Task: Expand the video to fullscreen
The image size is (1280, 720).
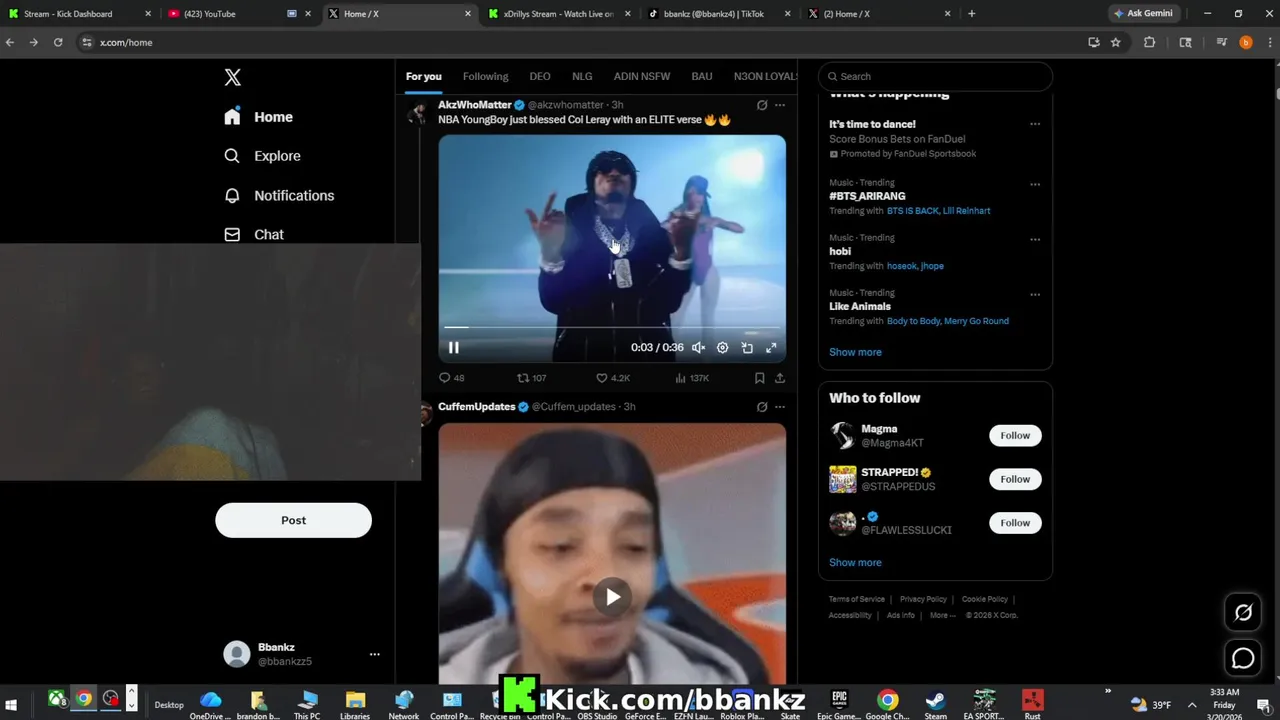Action: (x=771, y=347)
